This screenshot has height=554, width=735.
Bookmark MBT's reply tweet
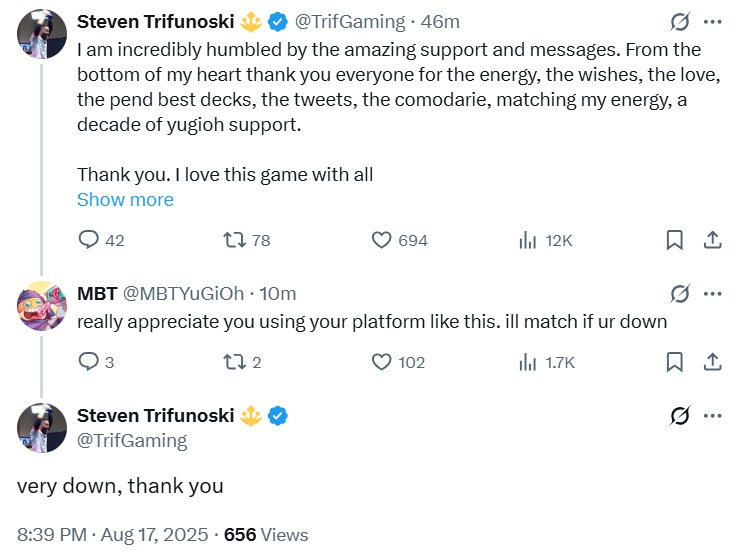675,362
